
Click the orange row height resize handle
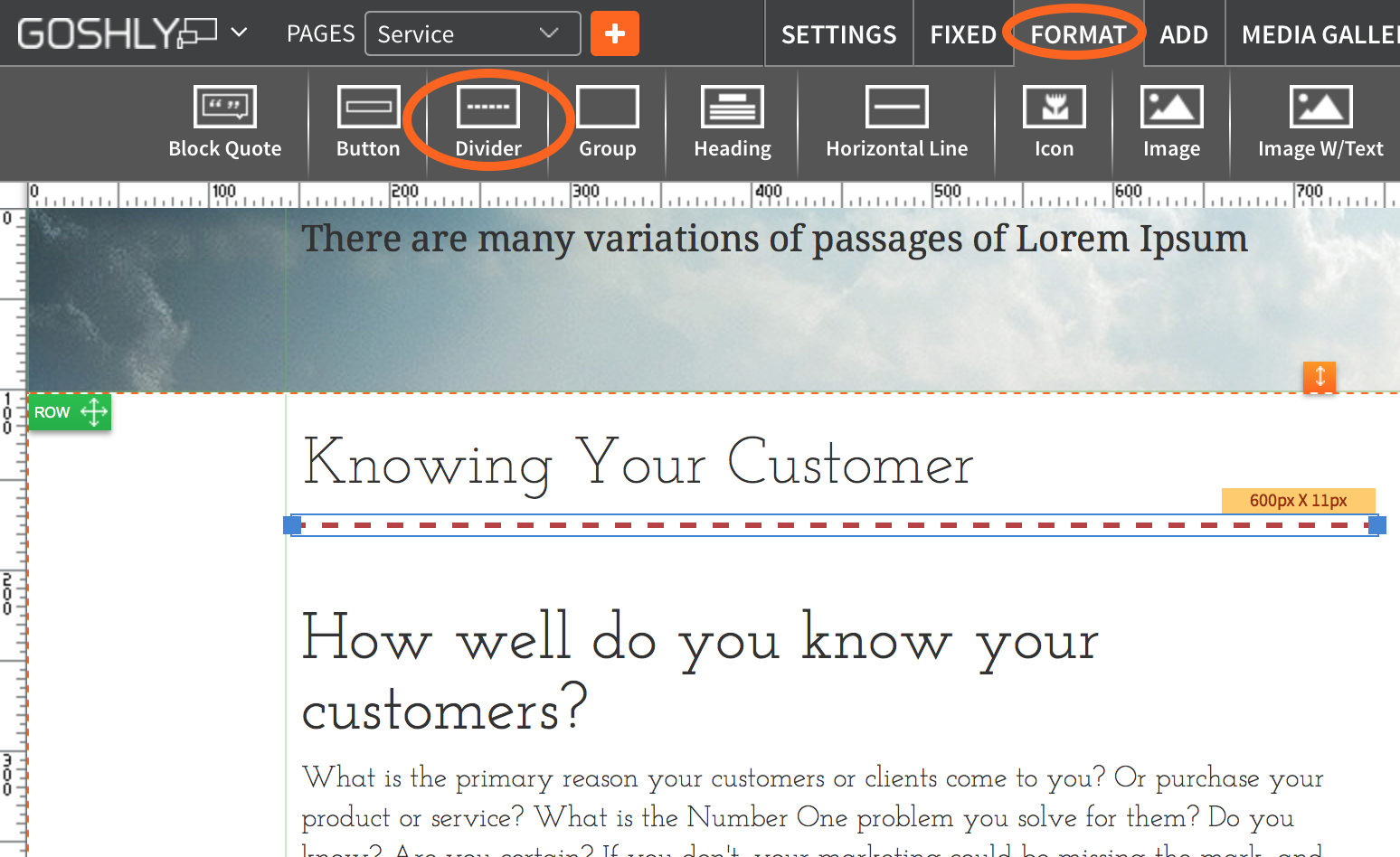[x=1320, y=376]
